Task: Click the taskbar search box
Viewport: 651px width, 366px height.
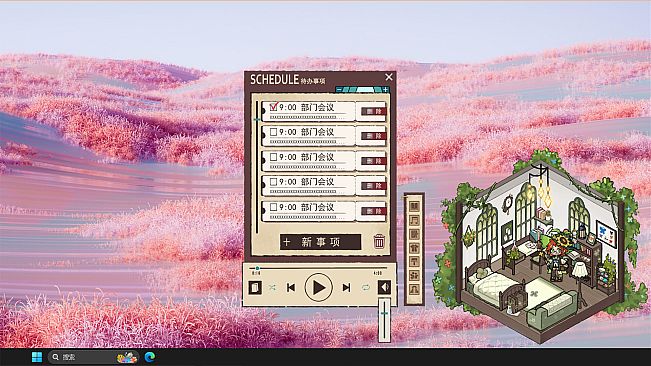Action: [93, 357]
